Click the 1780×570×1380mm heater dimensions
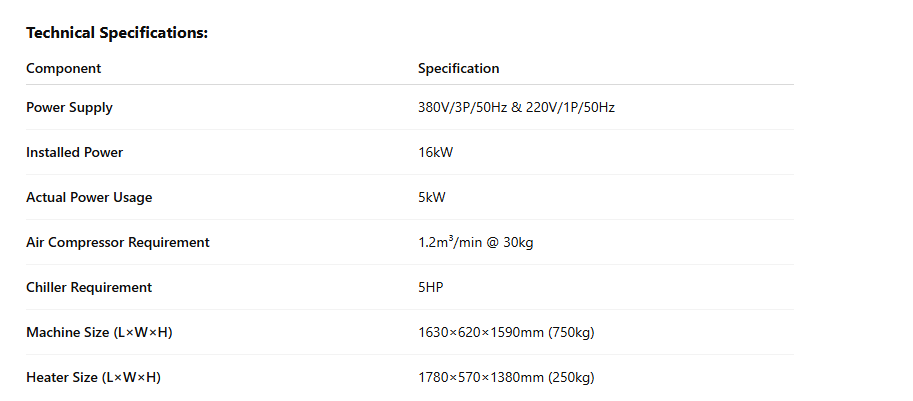The image size is (913, 401). pos(476,377)
